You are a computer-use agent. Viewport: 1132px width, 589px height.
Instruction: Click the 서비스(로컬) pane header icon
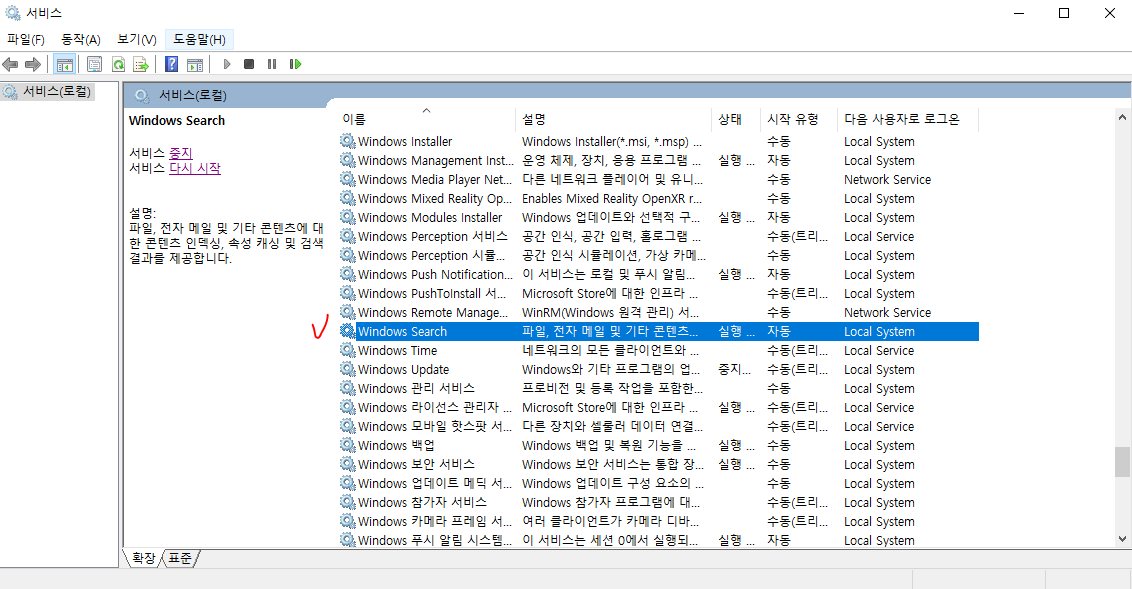pos(142,95)
